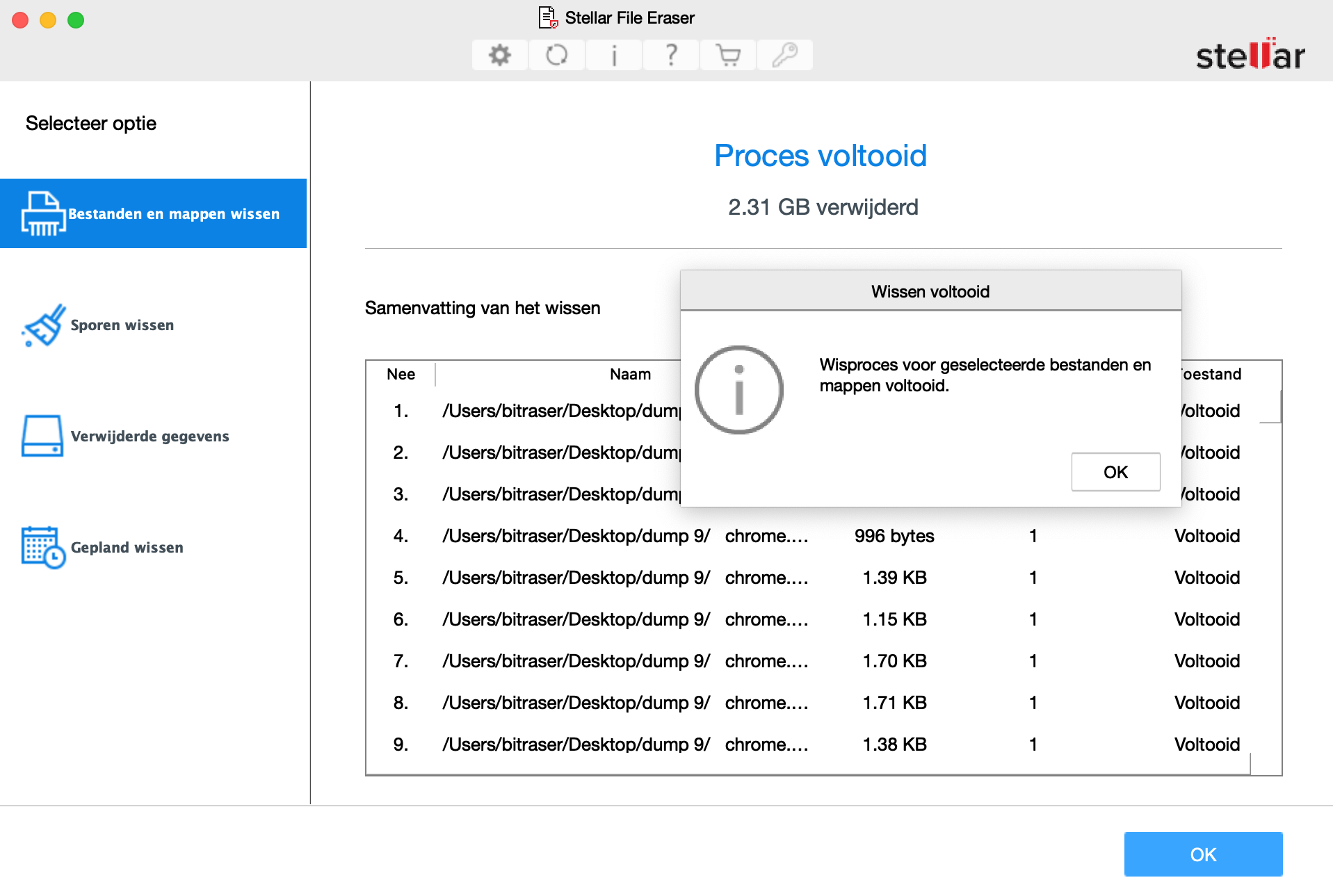The image size is (1333, 896).
Task: Click the Wissen voltooid dialog title bar
Action: tap(930, 291)
